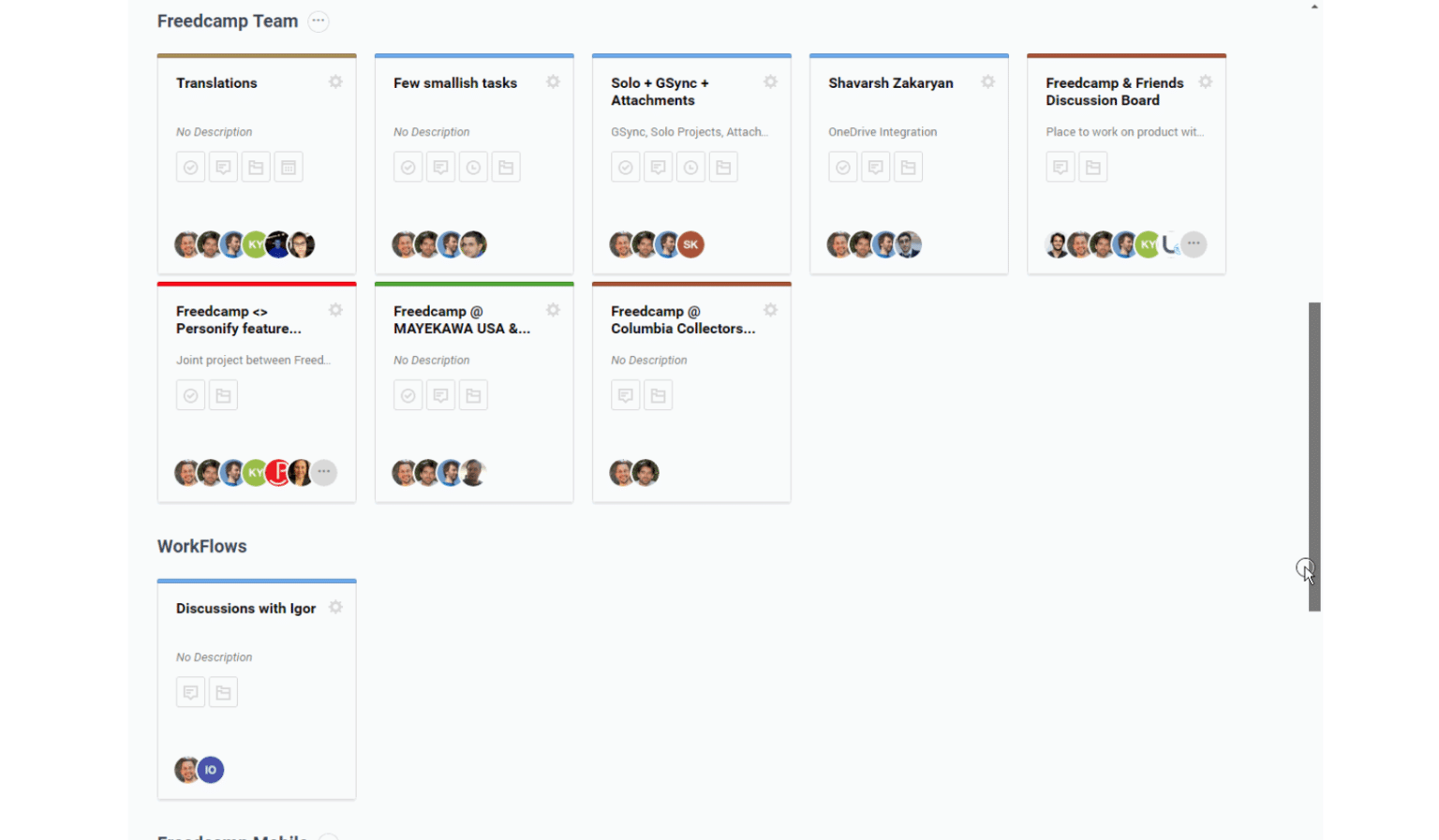Screen dimensions: 1439x840
Task: Open the Freedcamp Team group options ellipsis
Action: pyautogui.click(x=319, y=21)
